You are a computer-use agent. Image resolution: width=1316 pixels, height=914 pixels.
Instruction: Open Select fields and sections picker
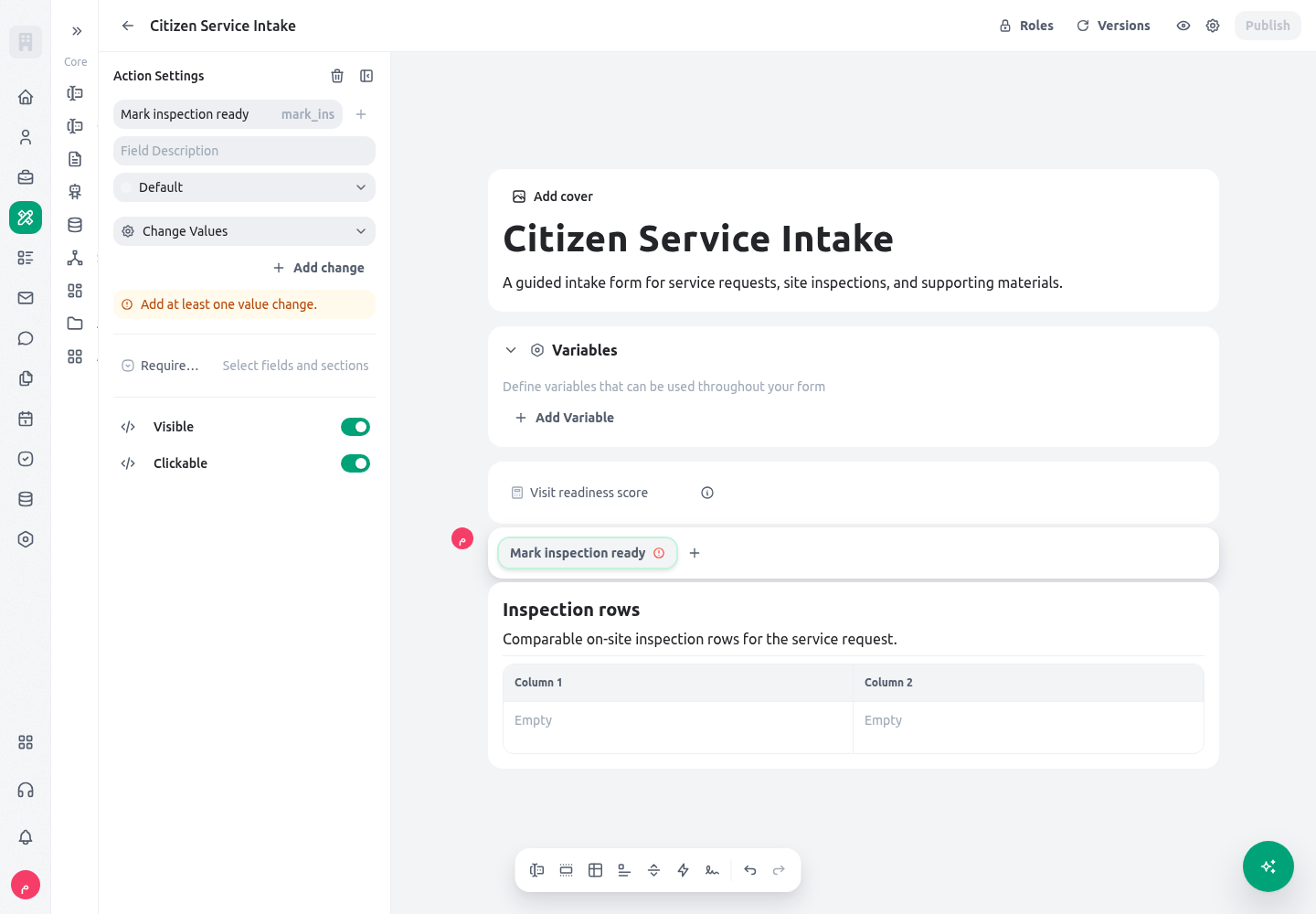(295, 366)
